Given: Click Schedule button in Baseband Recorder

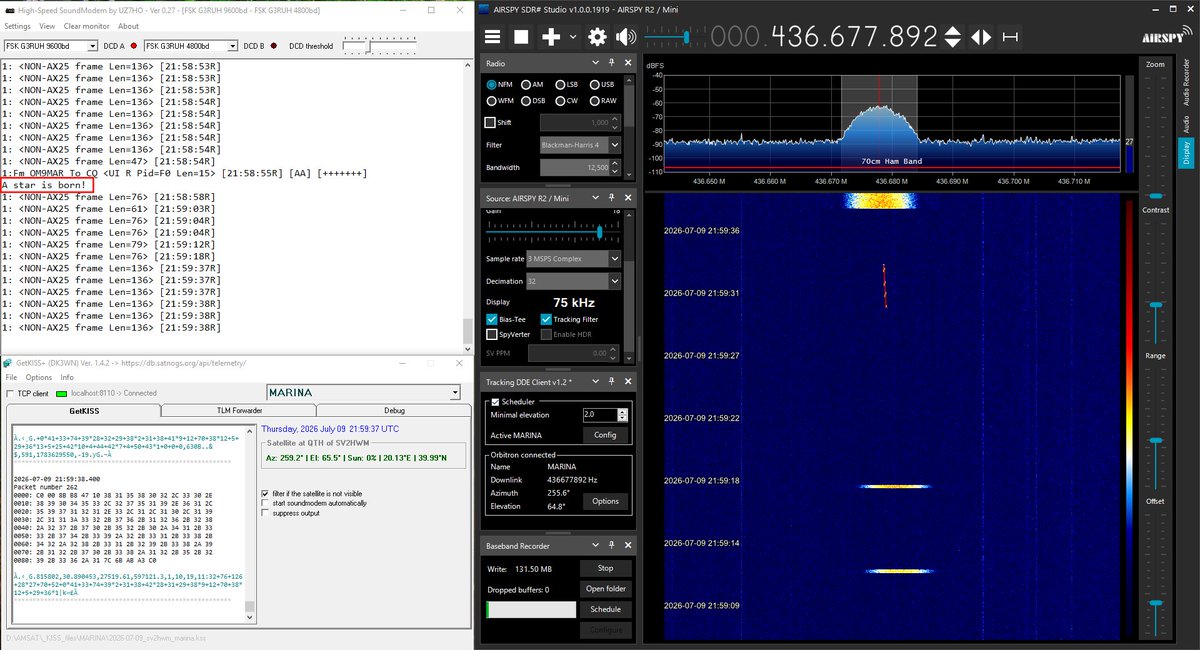Looking at the screenshot, I should 605,609.
